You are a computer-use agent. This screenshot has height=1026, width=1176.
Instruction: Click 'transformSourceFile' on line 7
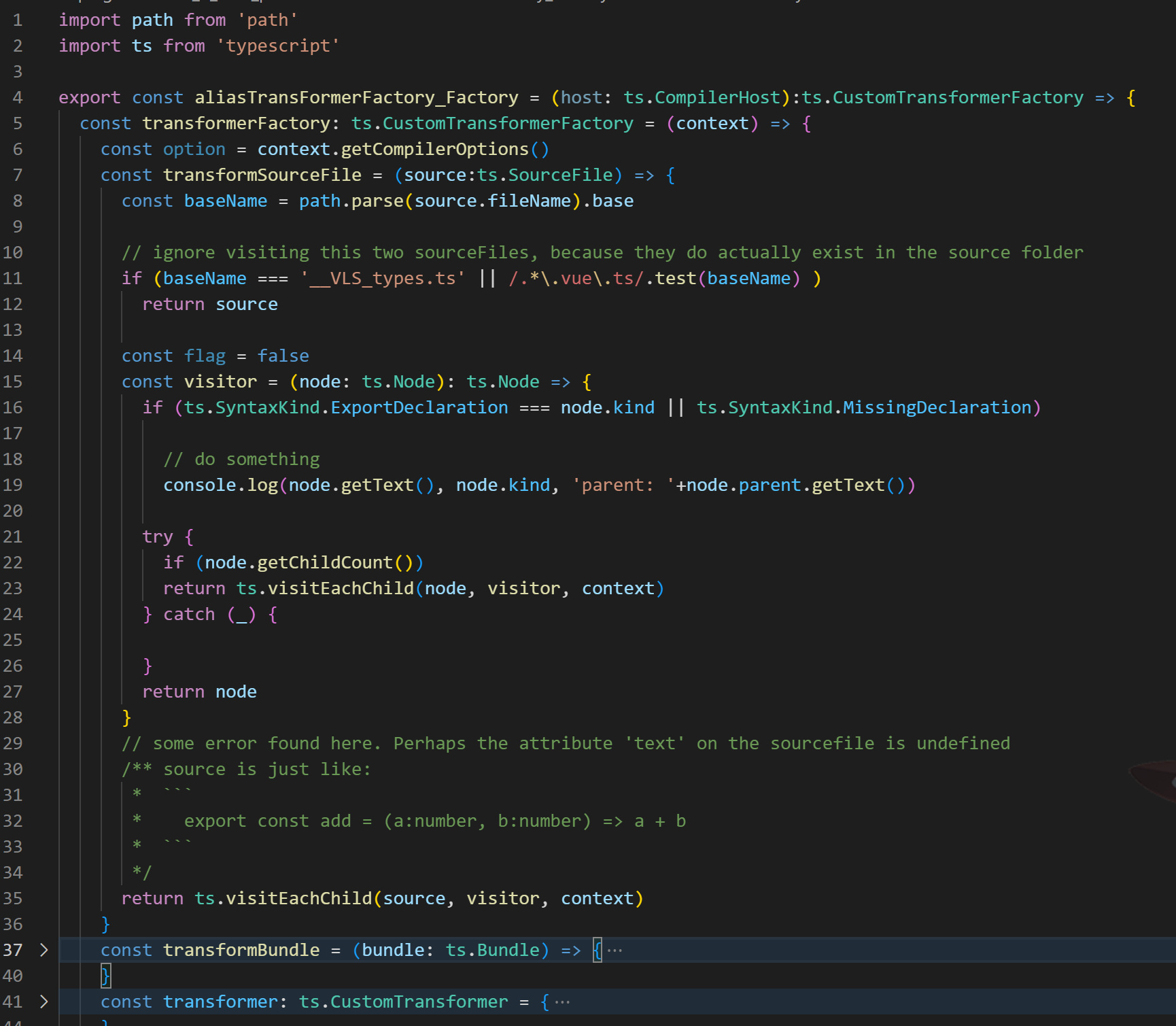[262, 175]
